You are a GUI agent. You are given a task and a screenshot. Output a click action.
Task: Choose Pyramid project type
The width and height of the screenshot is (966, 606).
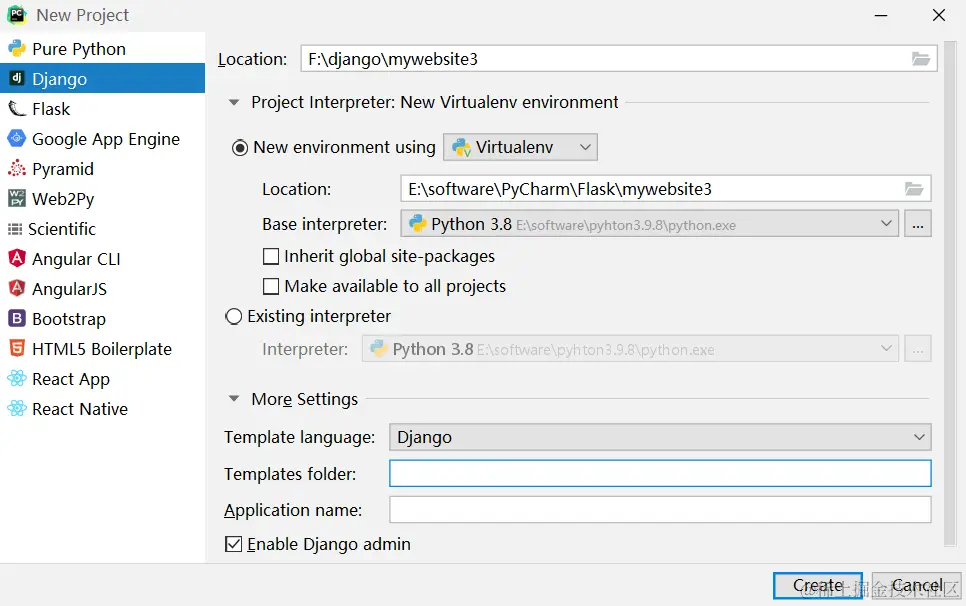click(102, 169)
